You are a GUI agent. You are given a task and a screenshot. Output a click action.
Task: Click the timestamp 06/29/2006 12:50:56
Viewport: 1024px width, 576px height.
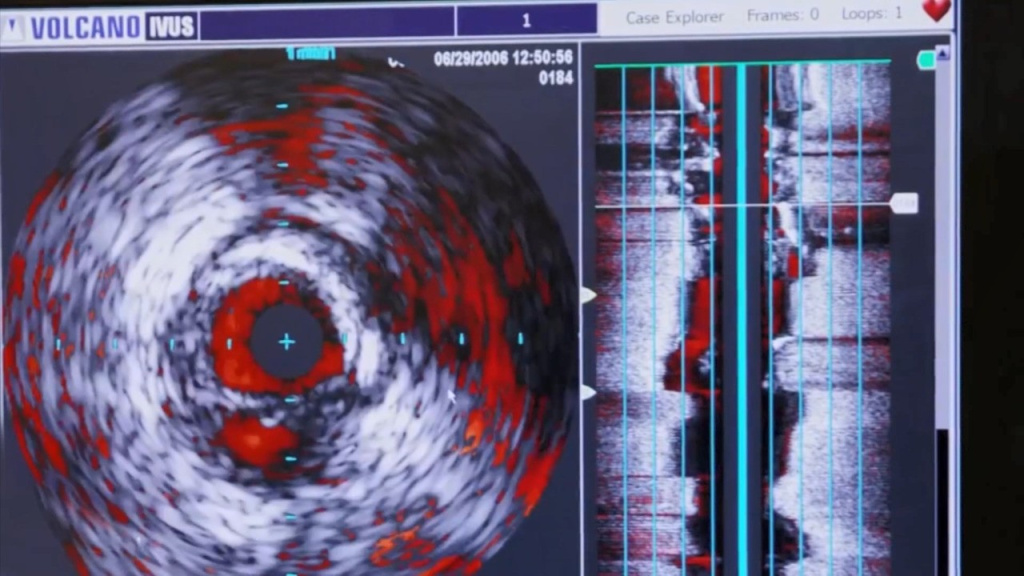(x=503, y=58)
